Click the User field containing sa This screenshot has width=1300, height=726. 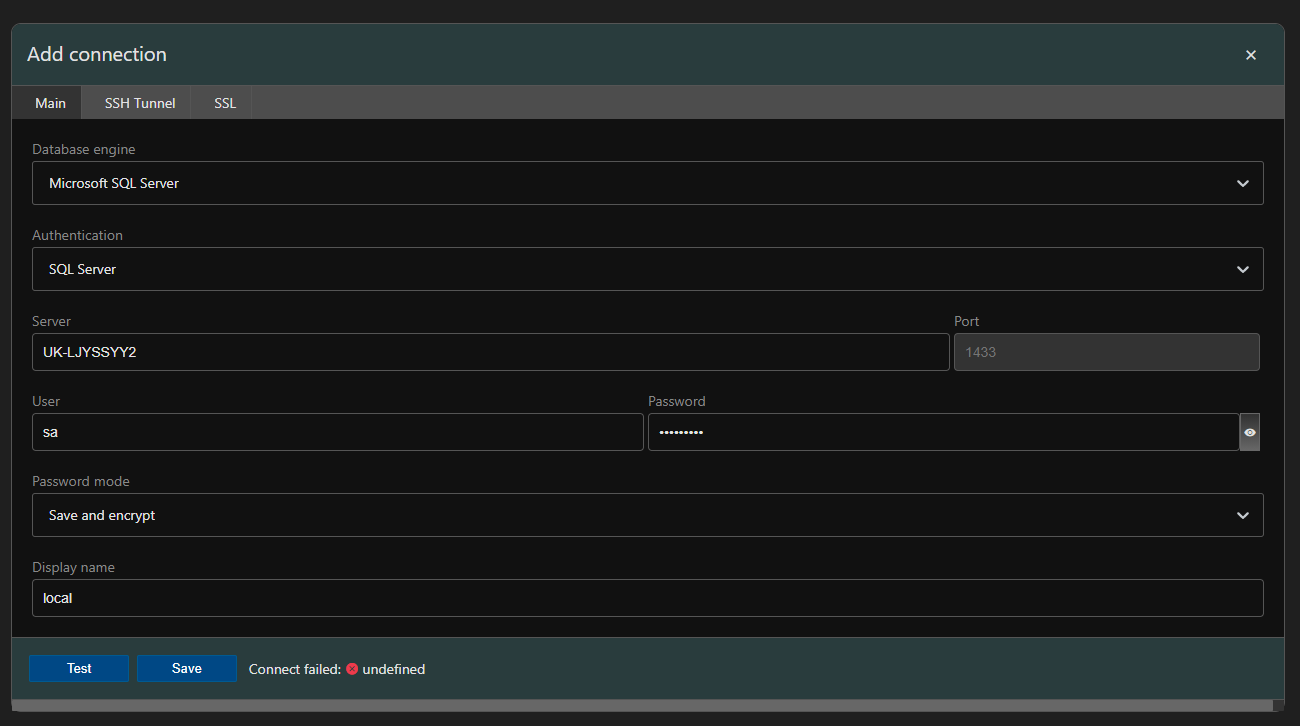point(337,432)
